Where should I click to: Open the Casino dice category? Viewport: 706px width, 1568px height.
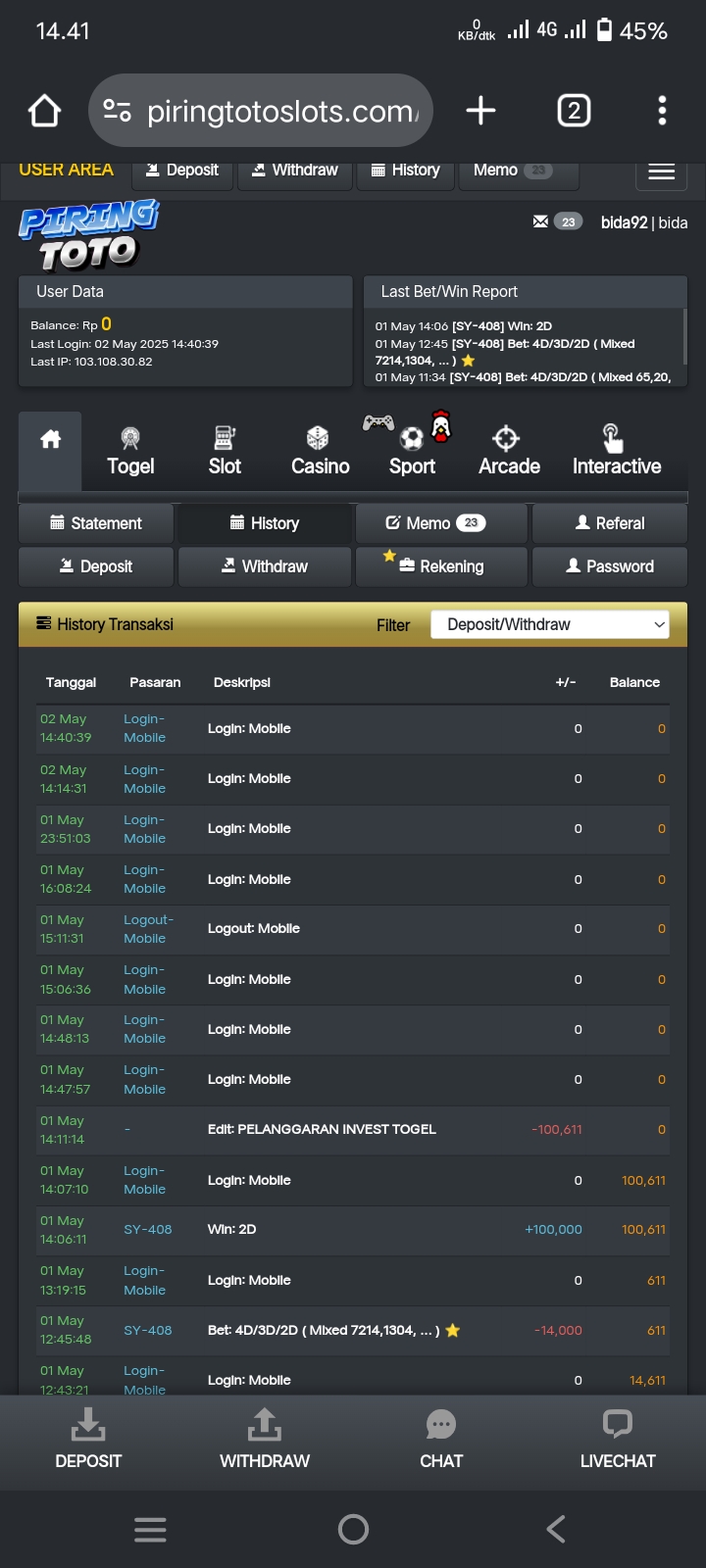320,451
